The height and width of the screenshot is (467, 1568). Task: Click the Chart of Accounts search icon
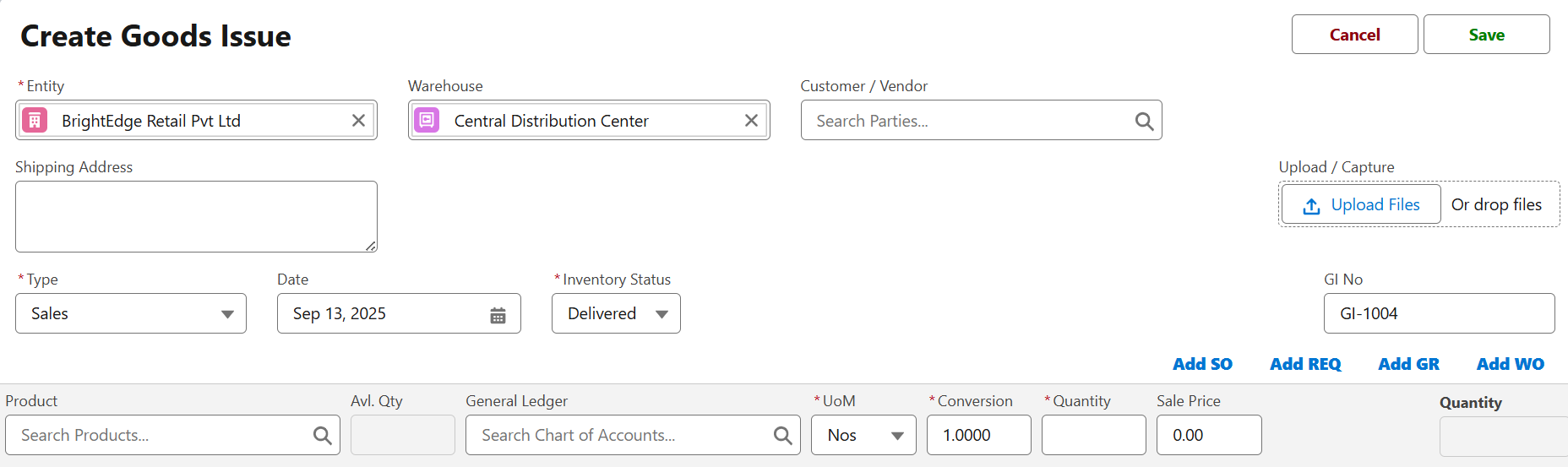[782, 436]
